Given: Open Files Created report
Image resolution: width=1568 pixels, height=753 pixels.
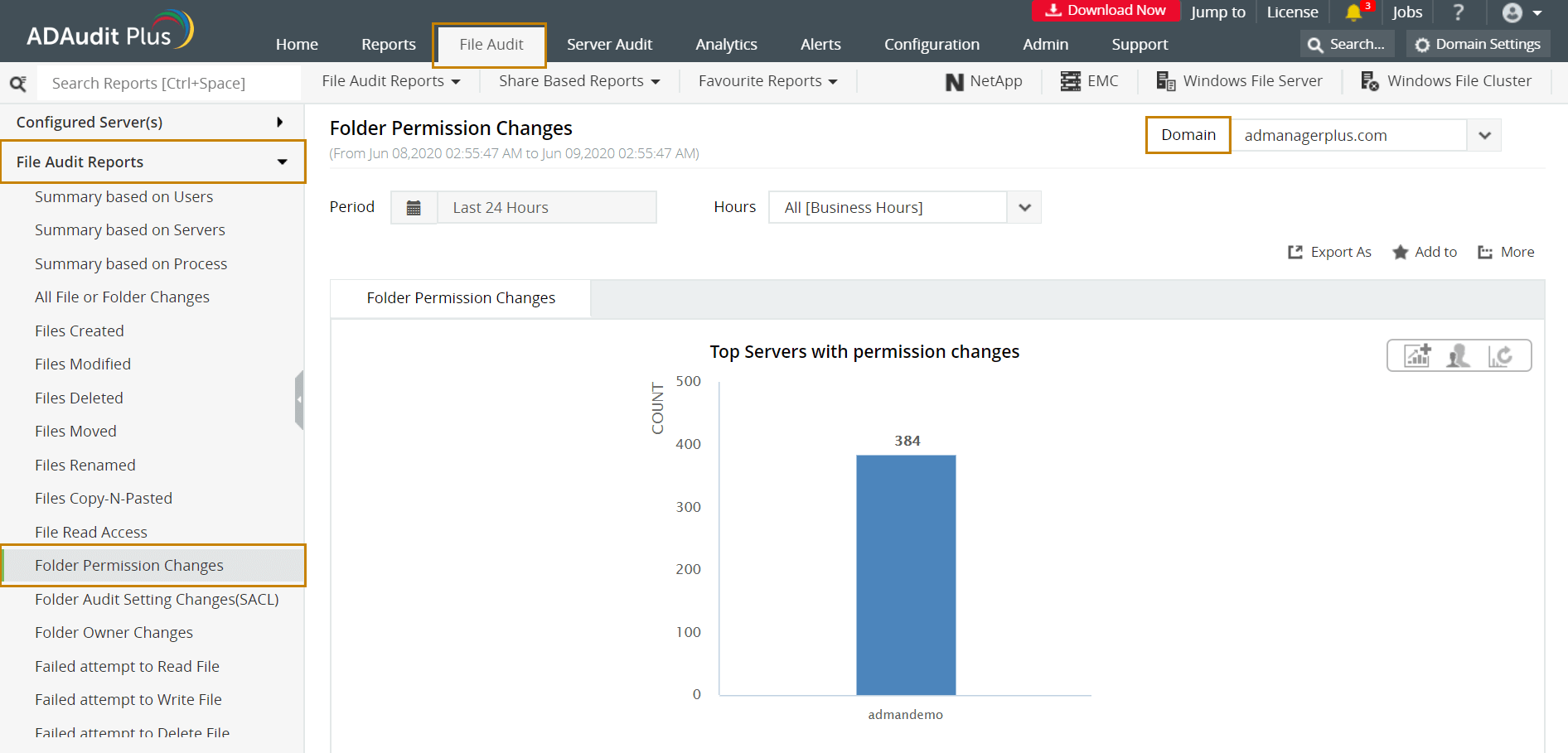Looking at the screenshot, I should (80, 331).
